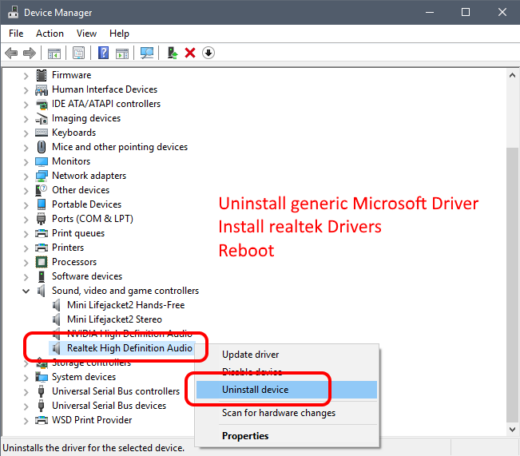Choose Uninstall device in the context menu
This screenshot has width=520, height=456.
[287, 390]
